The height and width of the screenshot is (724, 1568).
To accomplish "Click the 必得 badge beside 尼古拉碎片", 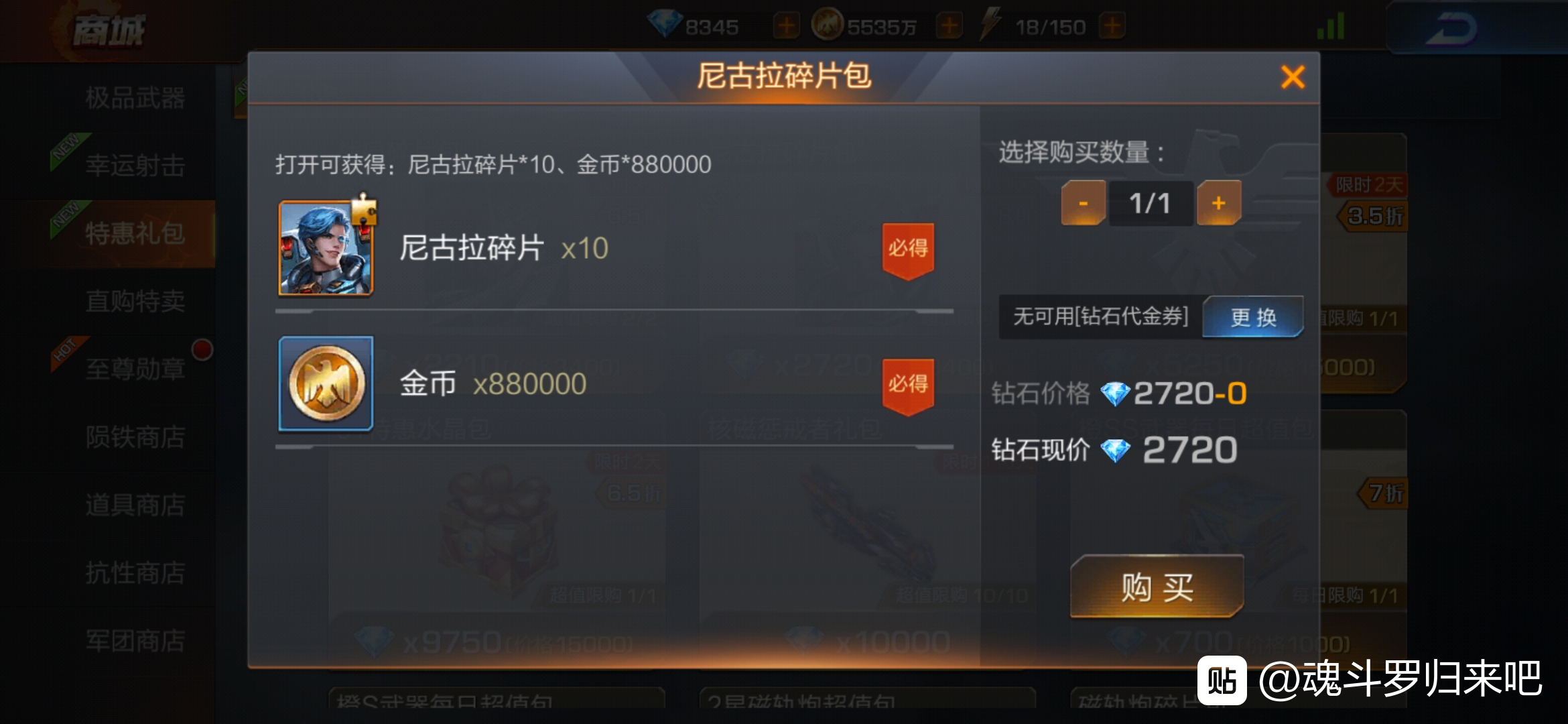I will [x=908, y=251].
